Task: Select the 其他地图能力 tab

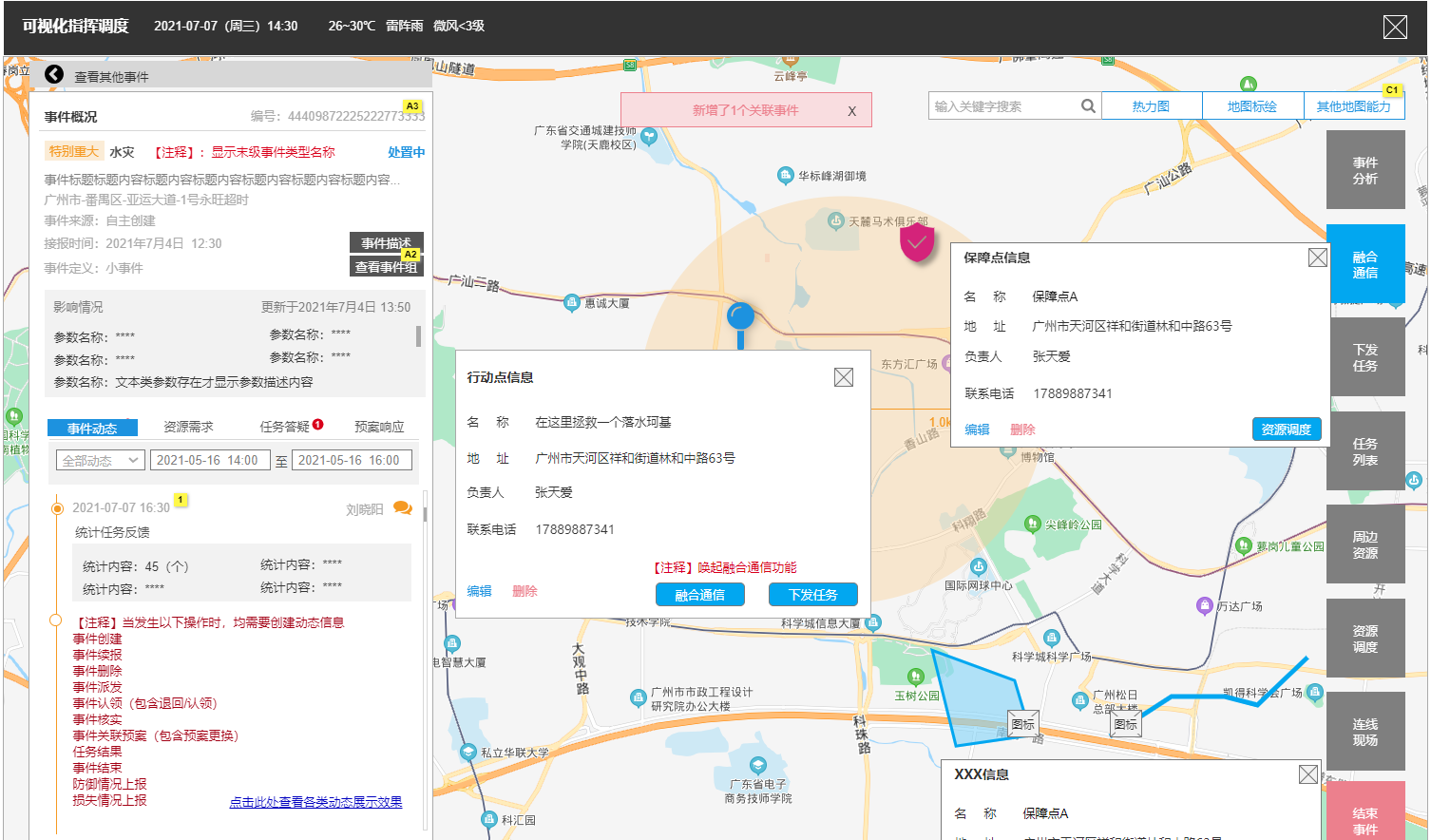Action: point(1353,106)
